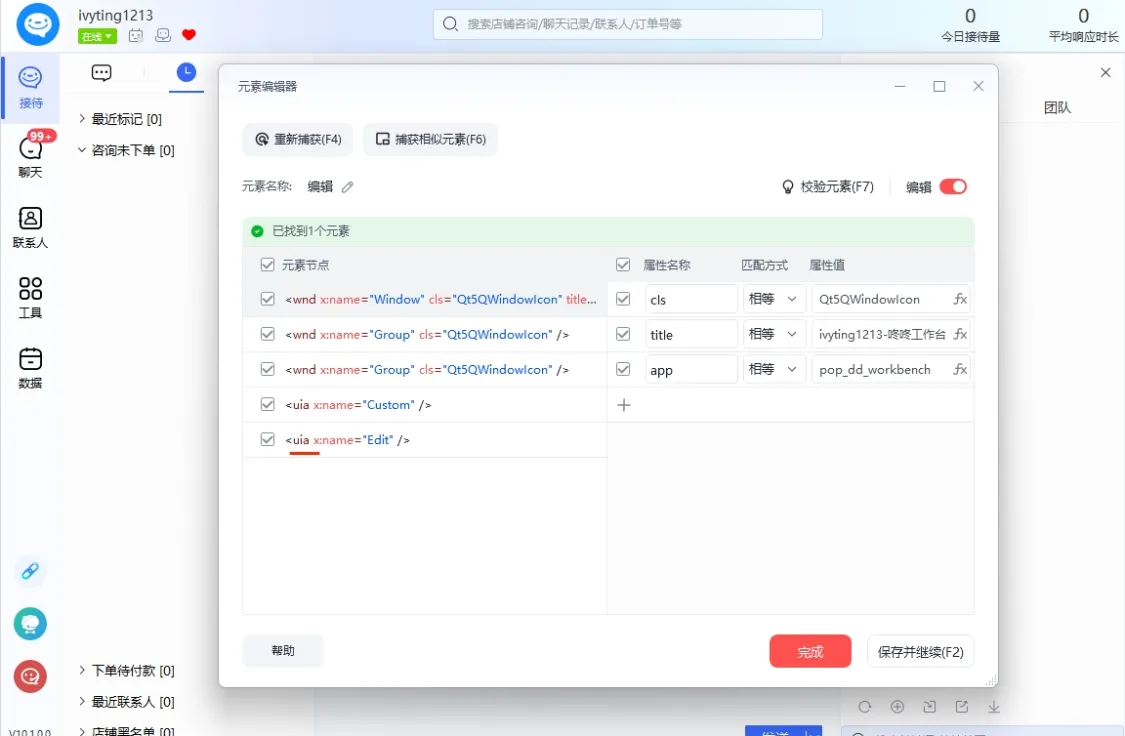
Task: Open the 联系人 contacts sidebar icon
Action: click(x=30, y=227)
